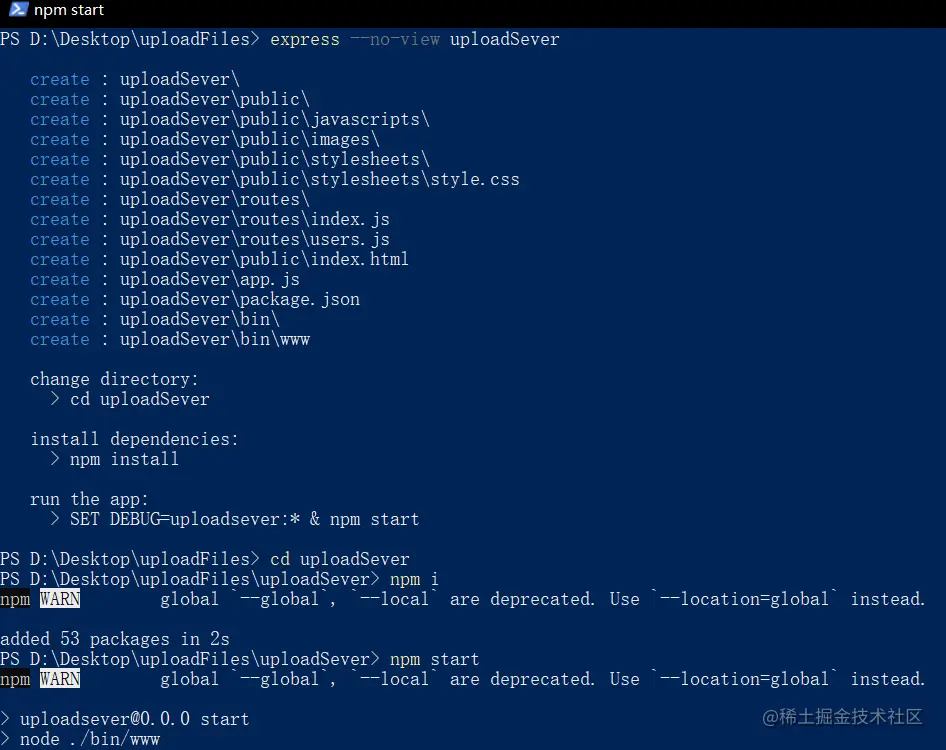Screen dimensions: 946x750
Task: Click the 'npm start' window title
Action: (x=69, y=10)
